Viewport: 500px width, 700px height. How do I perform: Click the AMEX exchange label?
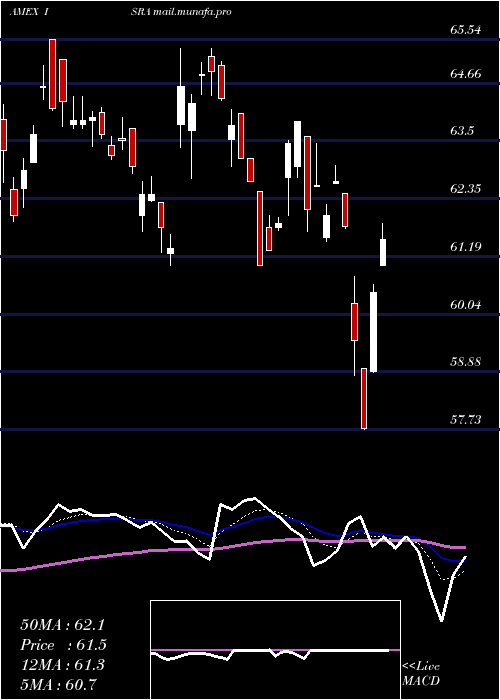tap(24, 12)
